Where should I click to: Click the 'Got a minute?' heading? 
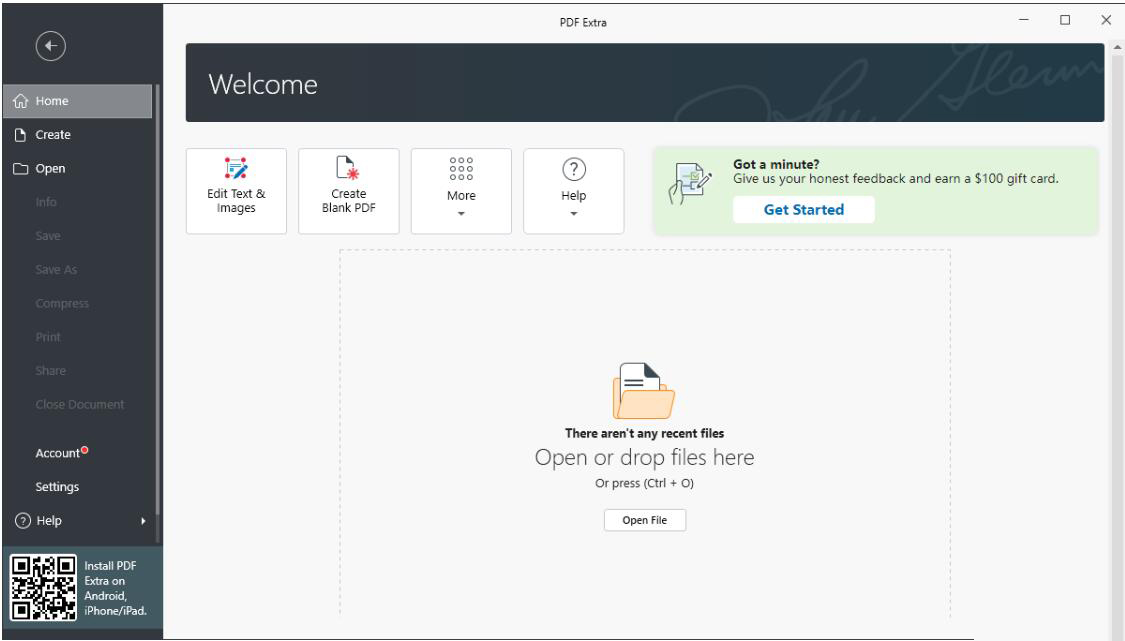(x=776, y=164)
